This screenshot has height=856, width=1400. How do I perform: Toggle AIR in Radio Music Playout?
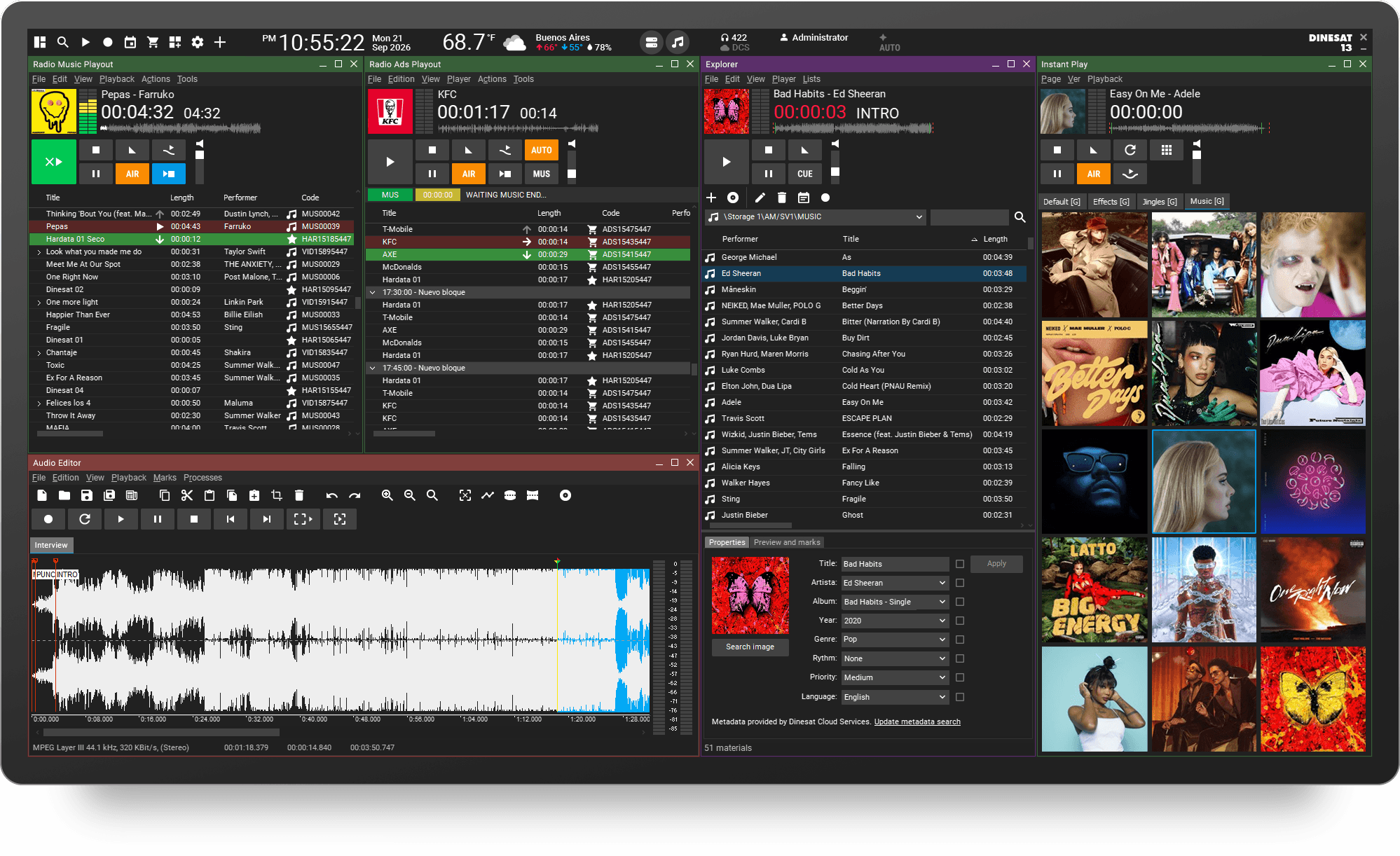132,174
